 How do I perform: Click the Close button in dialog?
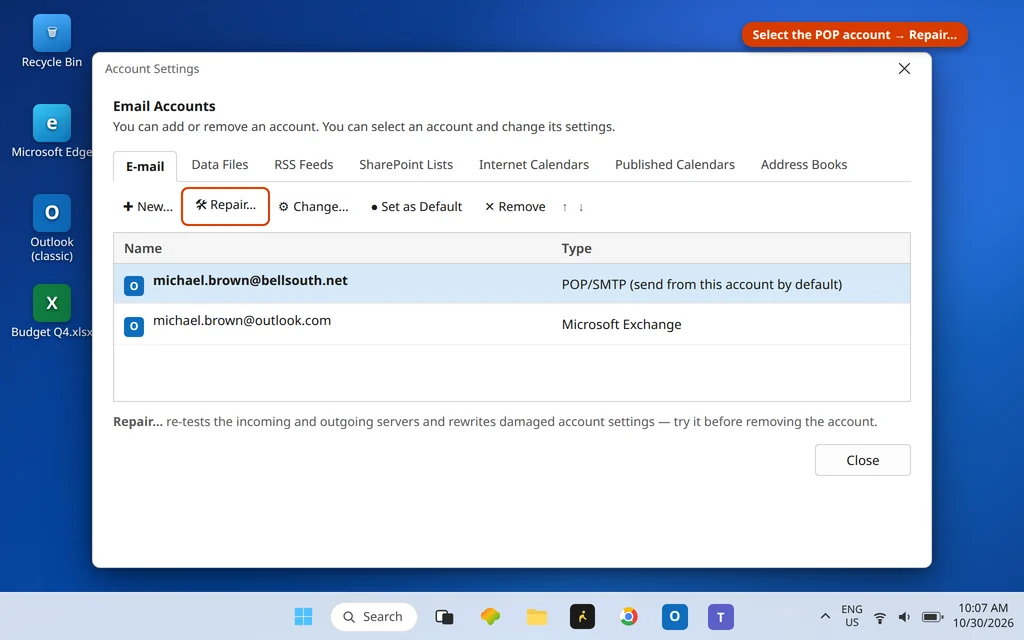tap(862, 460)
